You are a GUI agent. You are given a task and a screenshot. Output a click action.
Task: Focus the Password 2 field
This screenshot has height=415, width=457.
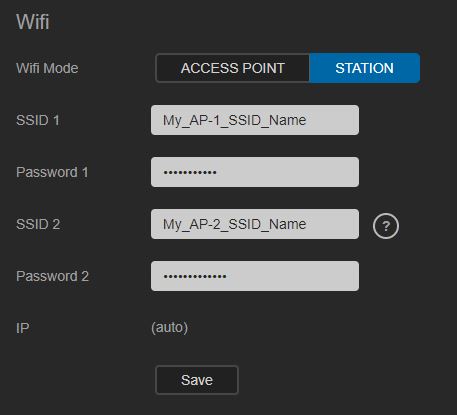pos(255,276)
